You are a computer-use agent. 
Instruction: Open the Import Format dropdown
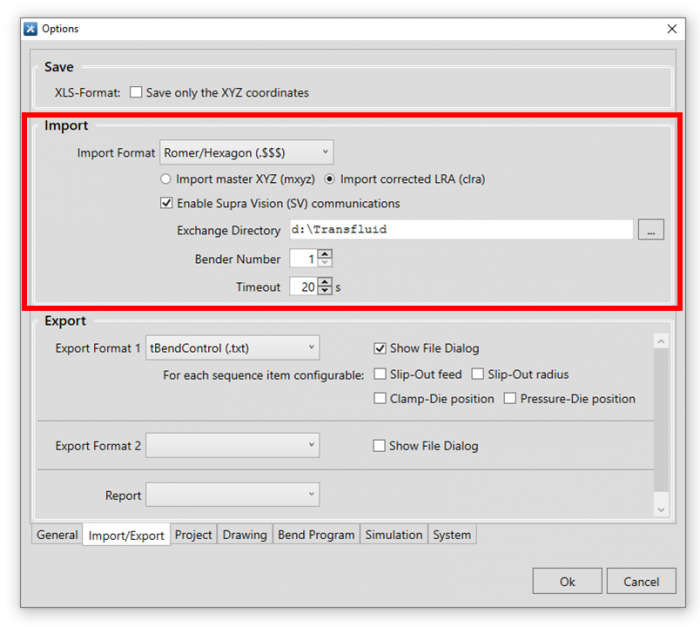coord(246,153)
